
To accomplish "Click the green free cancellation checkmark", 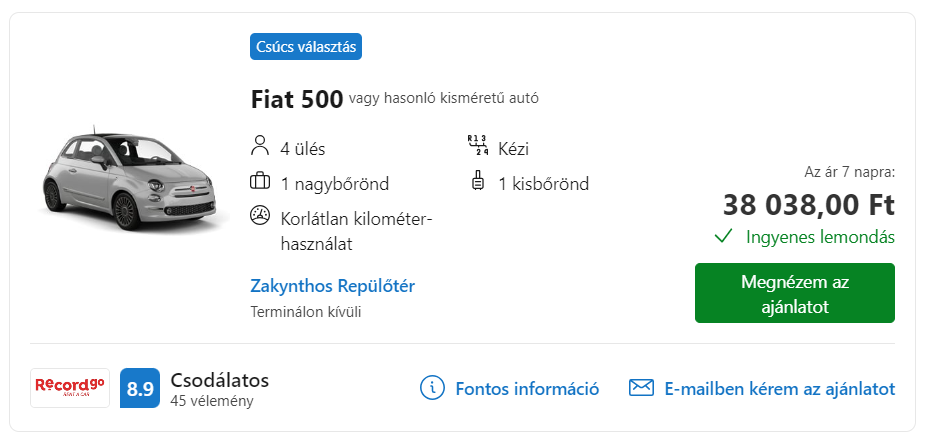I will (x=723, y=237).
